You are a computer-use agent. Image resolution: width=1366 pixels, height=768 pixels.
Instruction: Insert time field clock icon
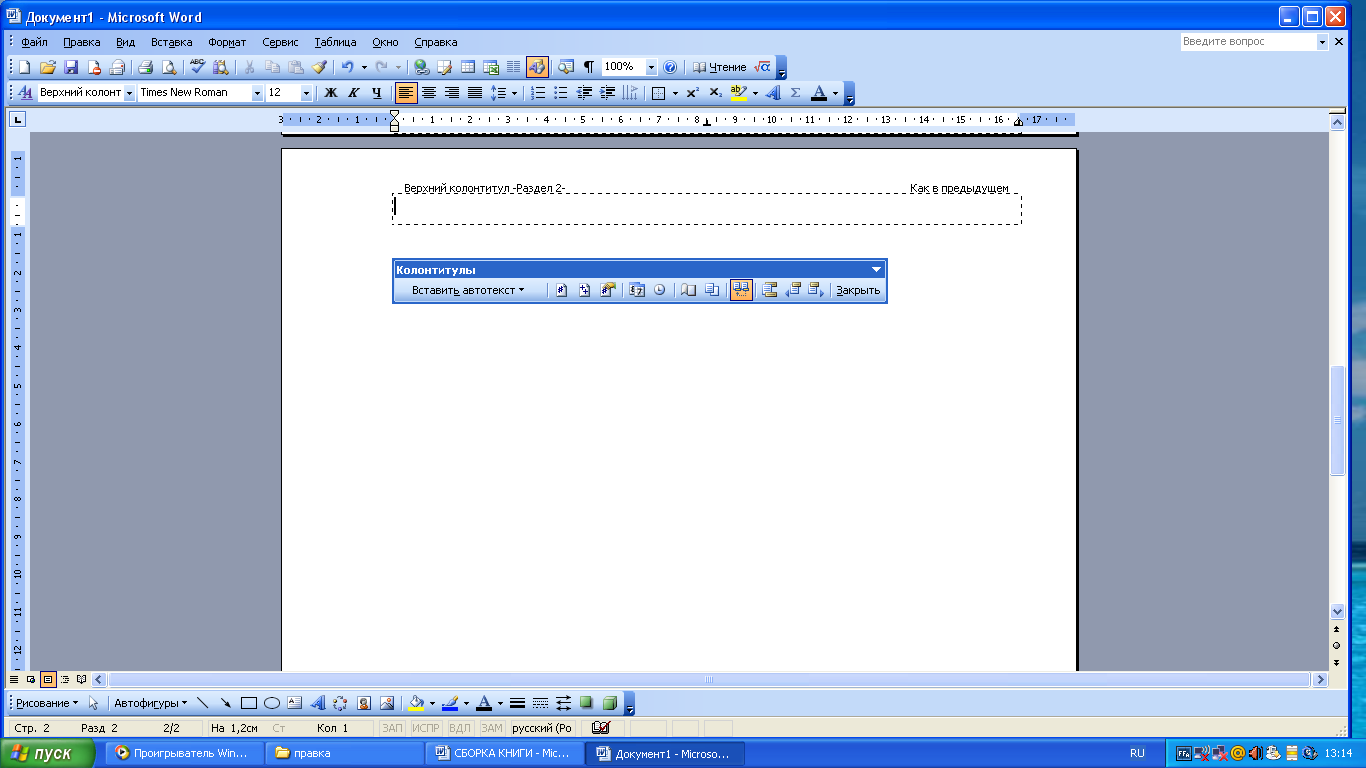point(659,290)
